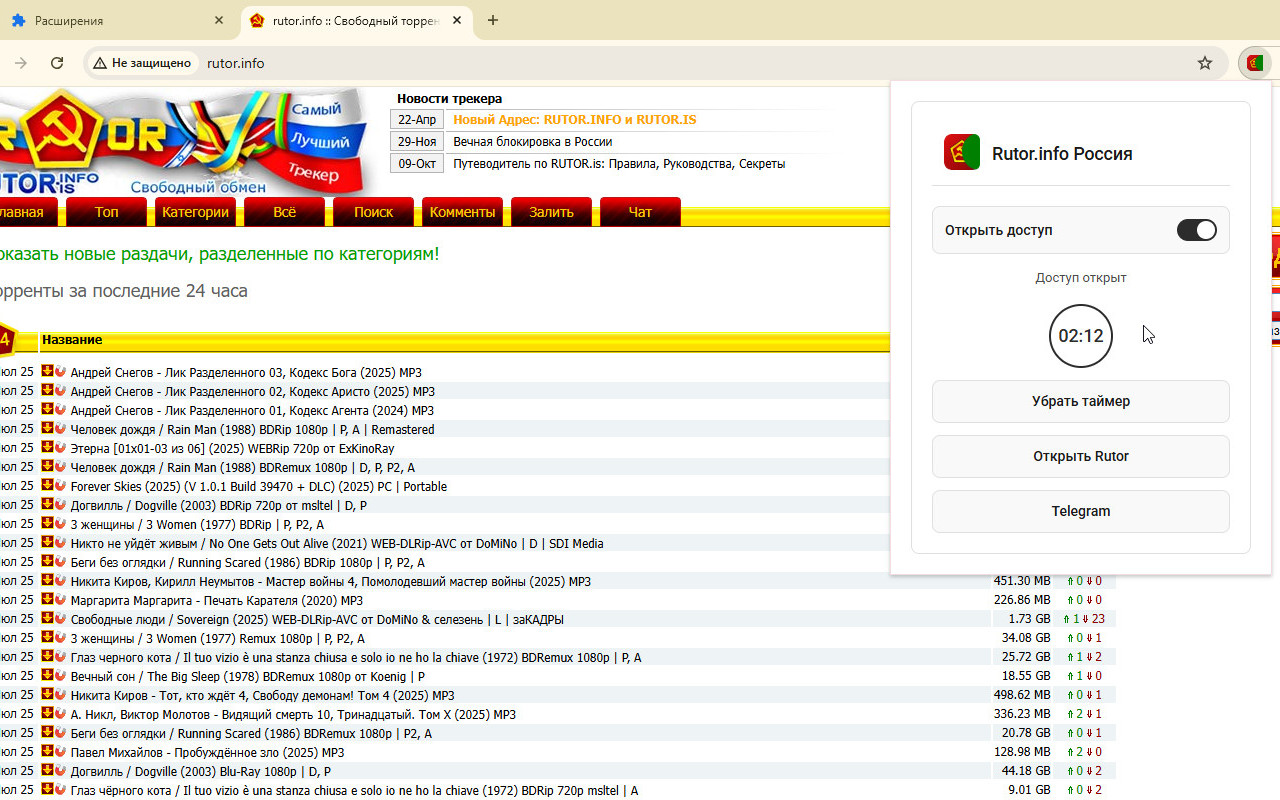
Task: Click magnet icon for Rain Man BDRemux 1080p row
Action: click(60, 466)
